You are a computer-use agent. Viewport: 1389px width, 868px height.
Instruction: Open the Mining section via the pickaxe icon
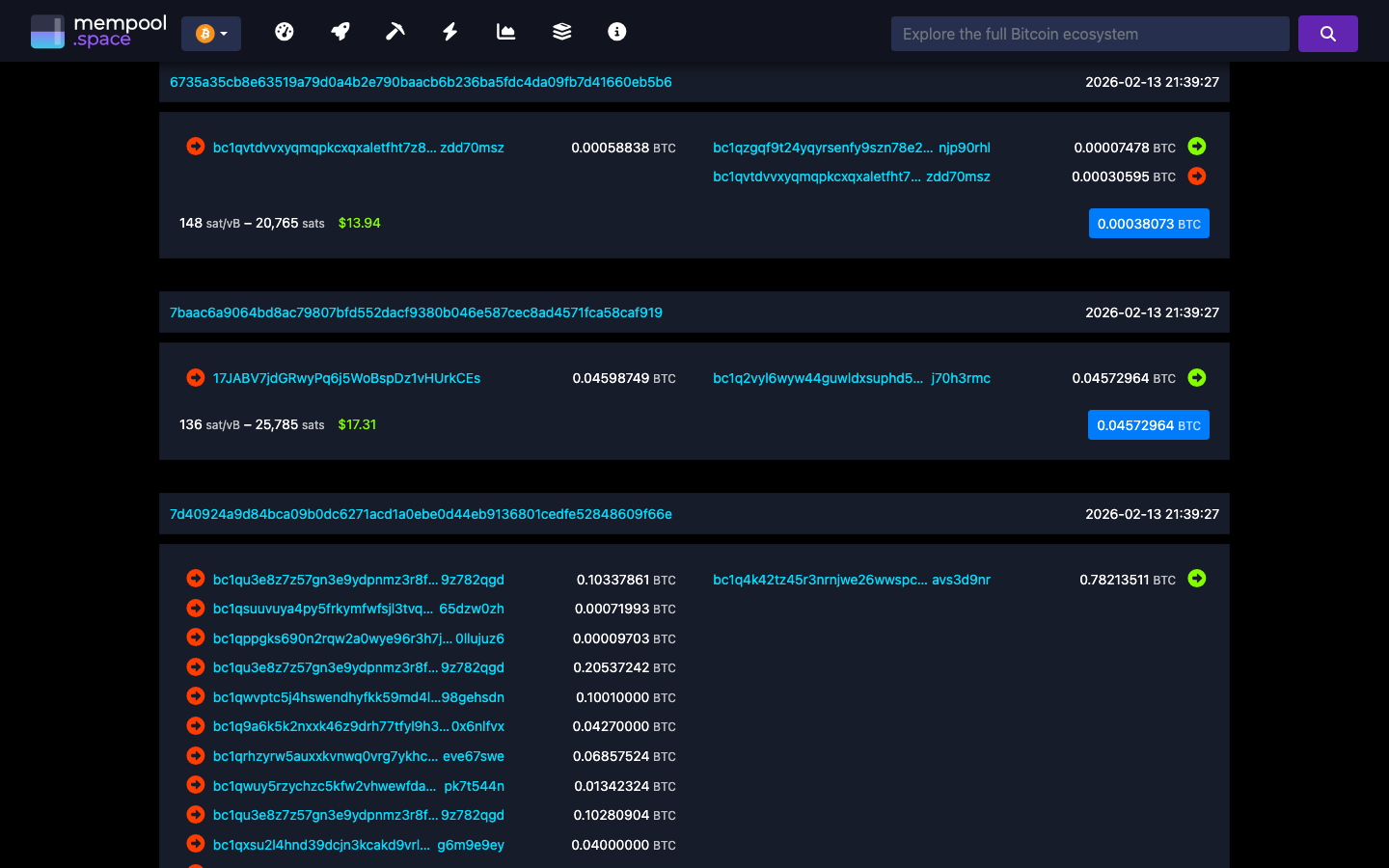click(395, 31)
